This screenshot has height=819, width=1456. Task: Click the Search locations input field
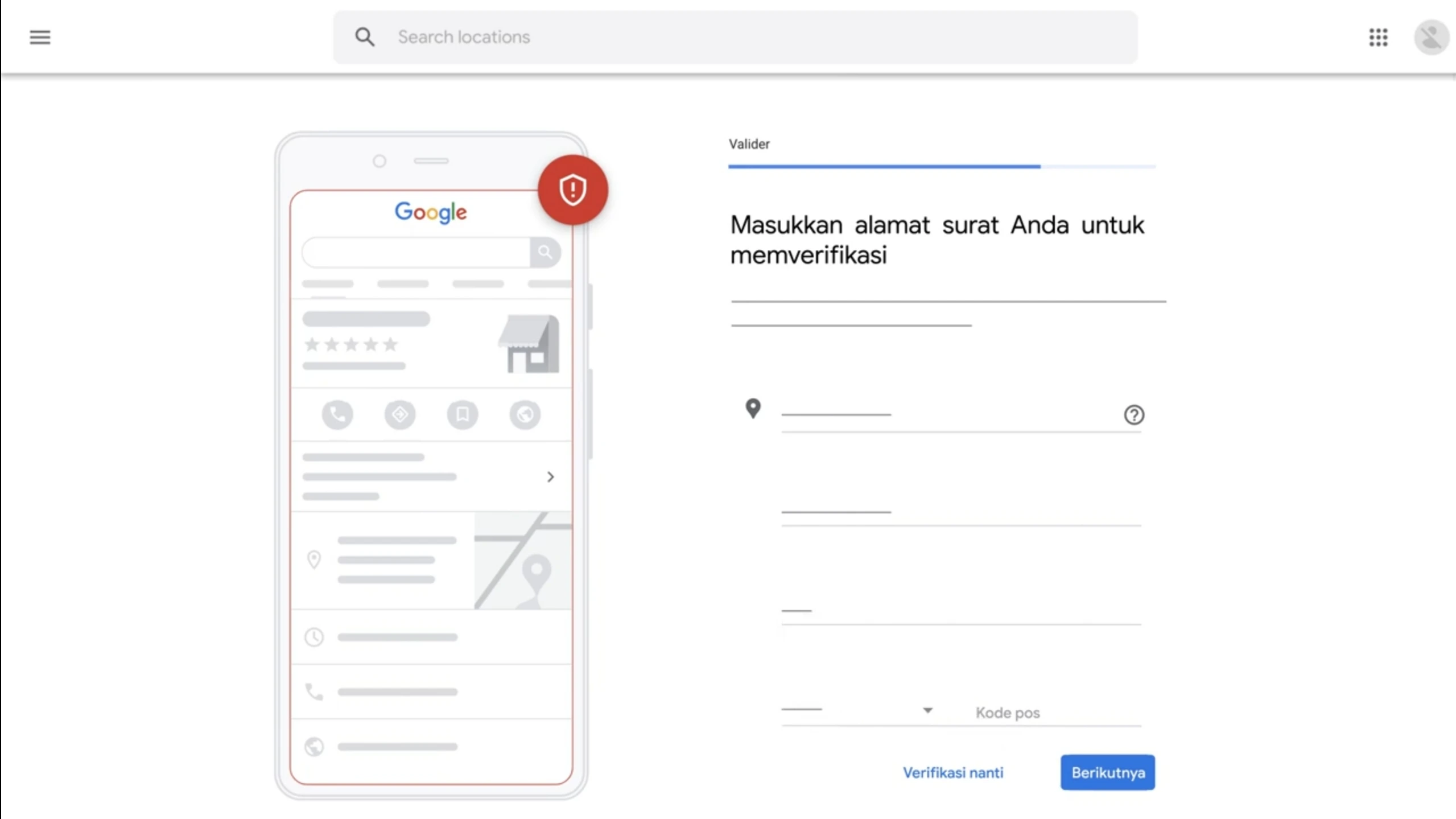[x=626, y=36]
